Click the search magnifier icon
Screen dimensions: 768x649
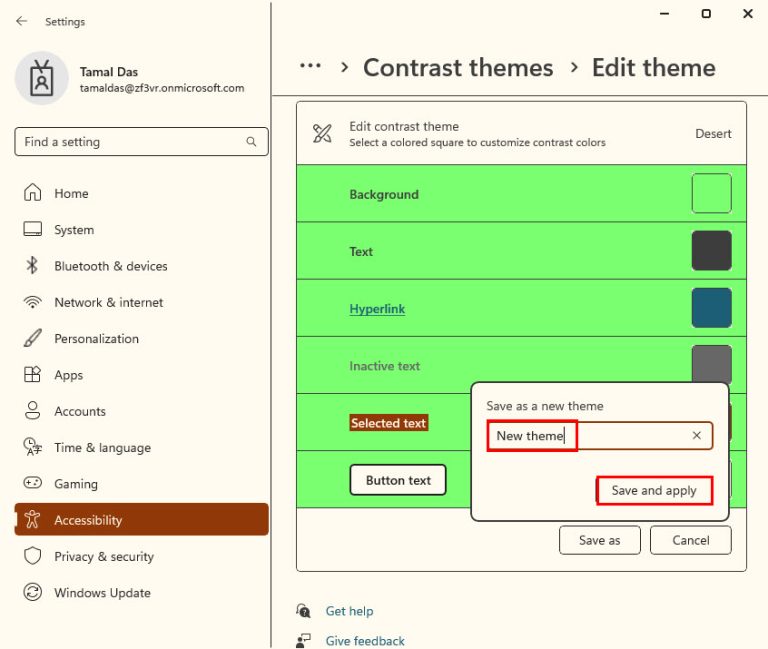tap(251, 142)
